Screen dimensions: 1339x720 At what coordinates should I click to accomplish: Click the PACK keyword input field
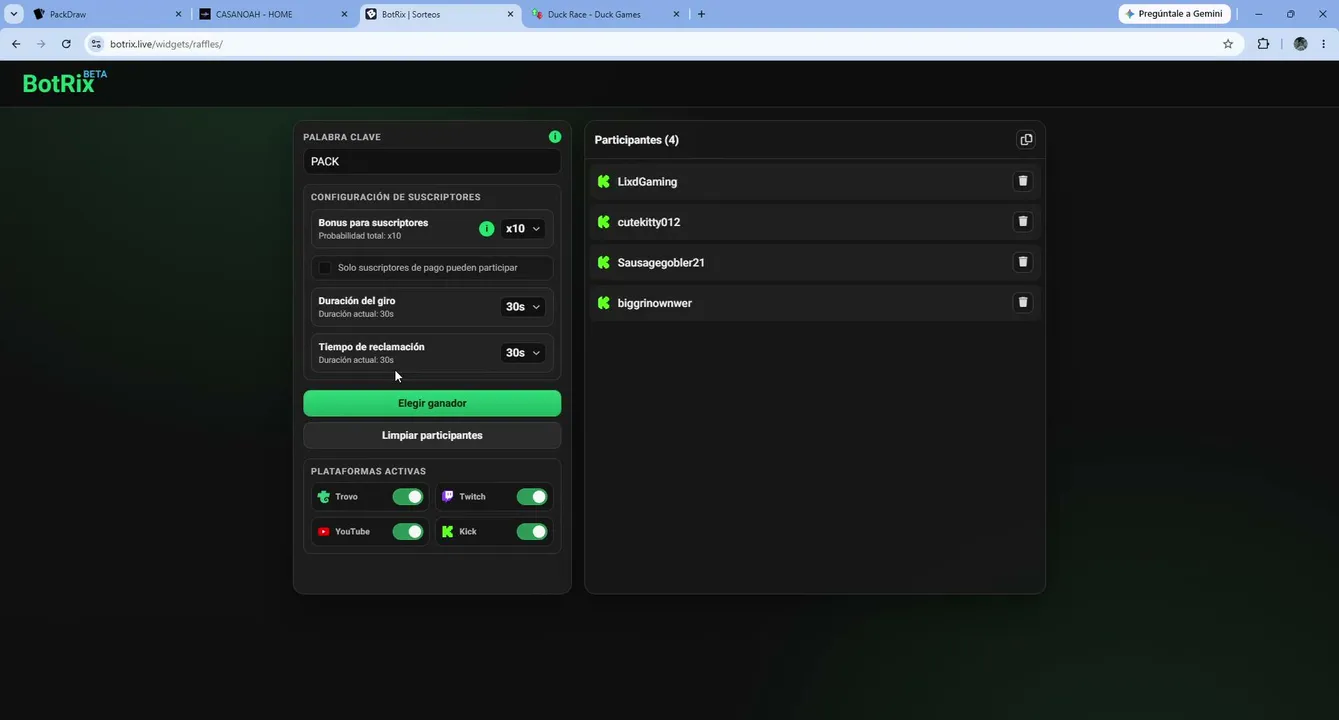[x=432, y=161]
